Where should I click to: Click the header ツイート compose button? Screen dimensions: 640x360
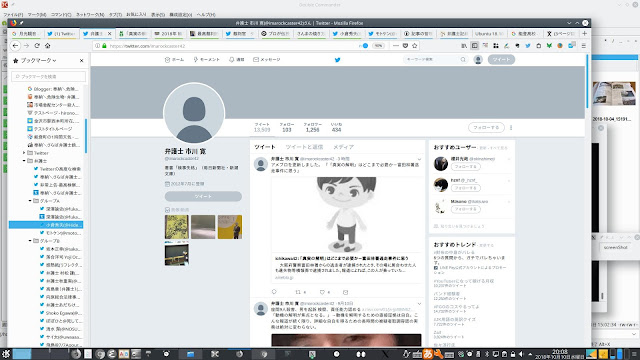(501, 60)
